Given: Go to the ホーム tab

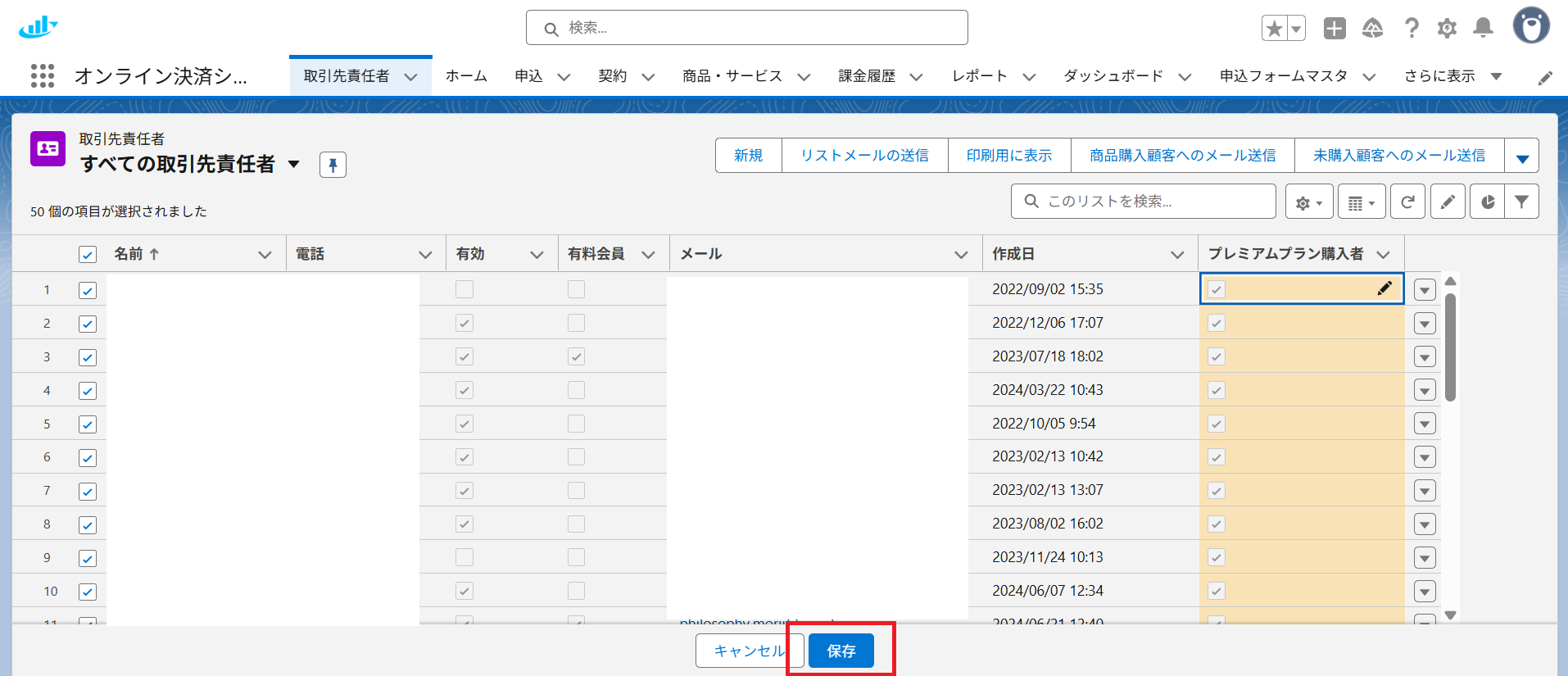Looking at the screenshot, I should click(x=466, y=76).
